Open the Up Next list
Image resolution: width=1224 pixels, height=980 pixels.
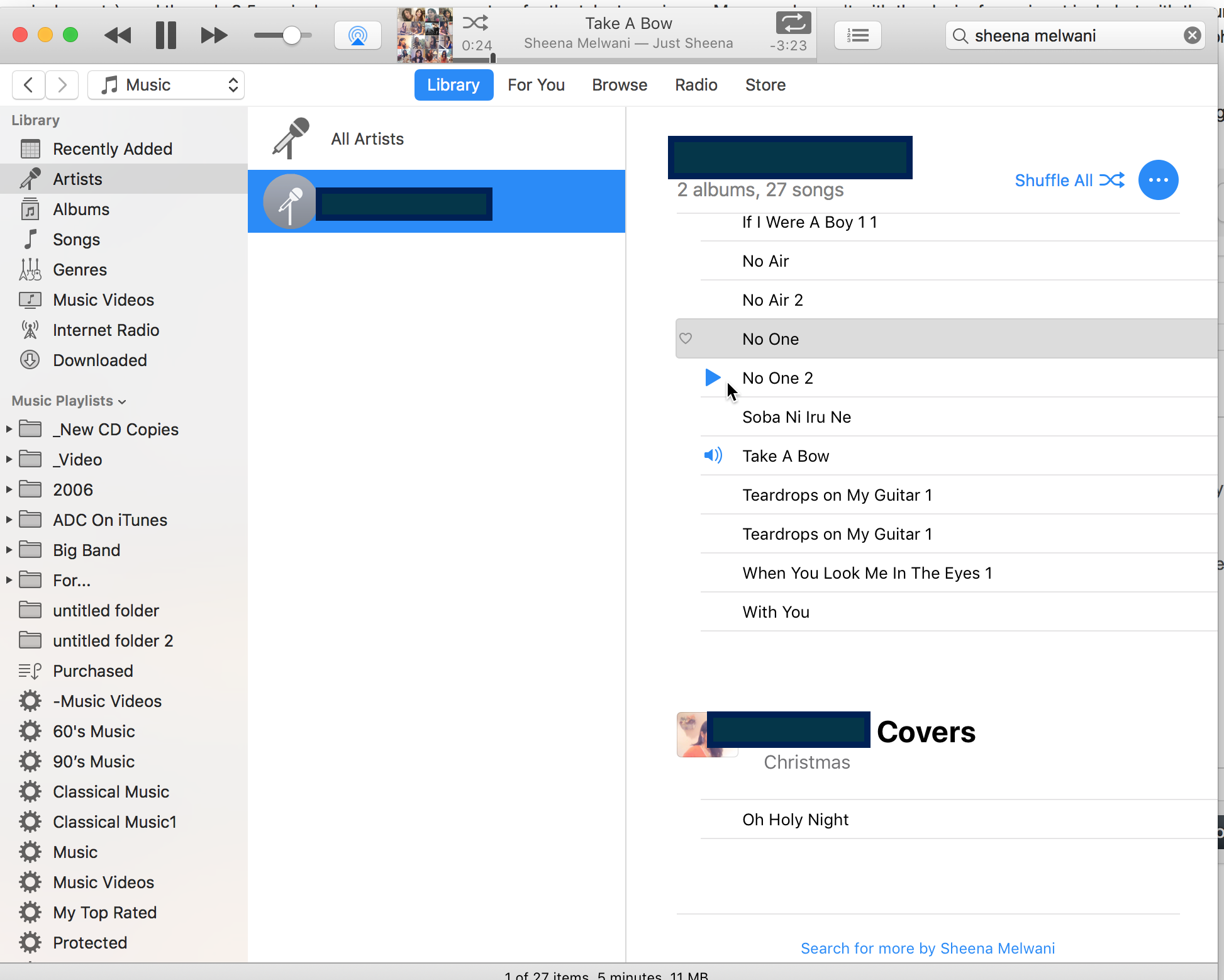point(857,35)
